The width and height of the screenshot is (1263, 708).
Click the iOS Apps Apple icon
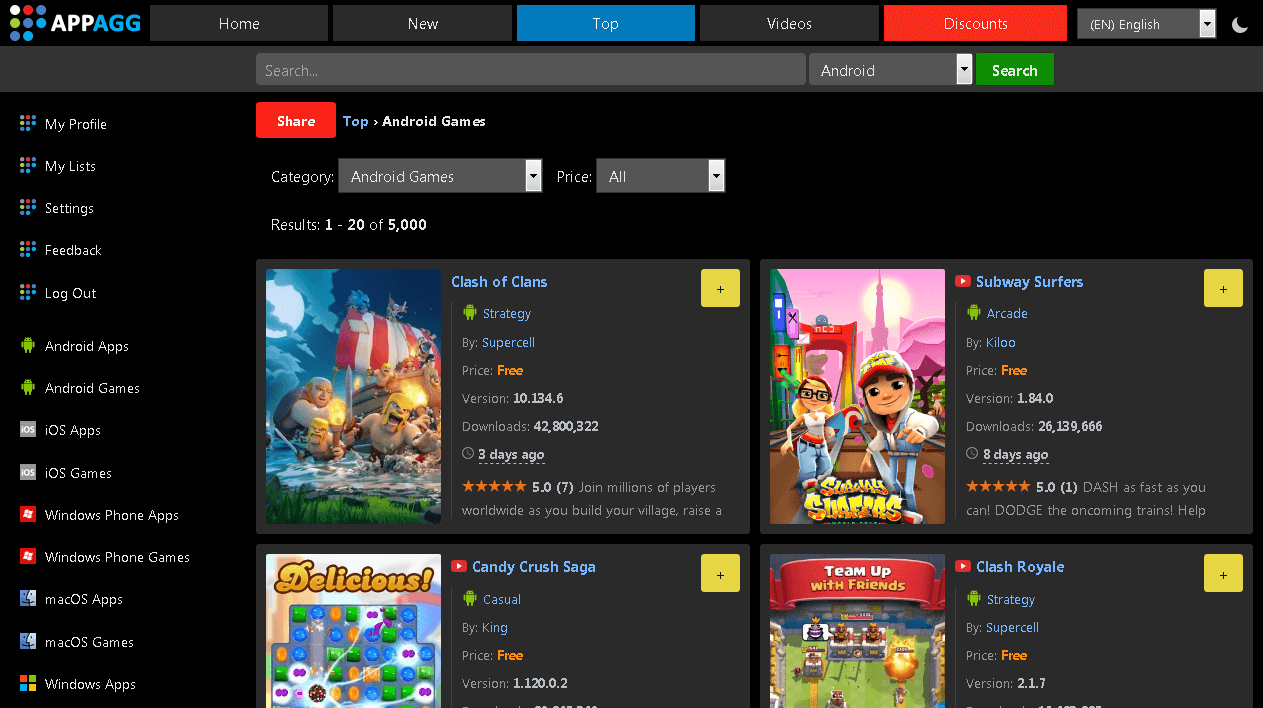27,430
